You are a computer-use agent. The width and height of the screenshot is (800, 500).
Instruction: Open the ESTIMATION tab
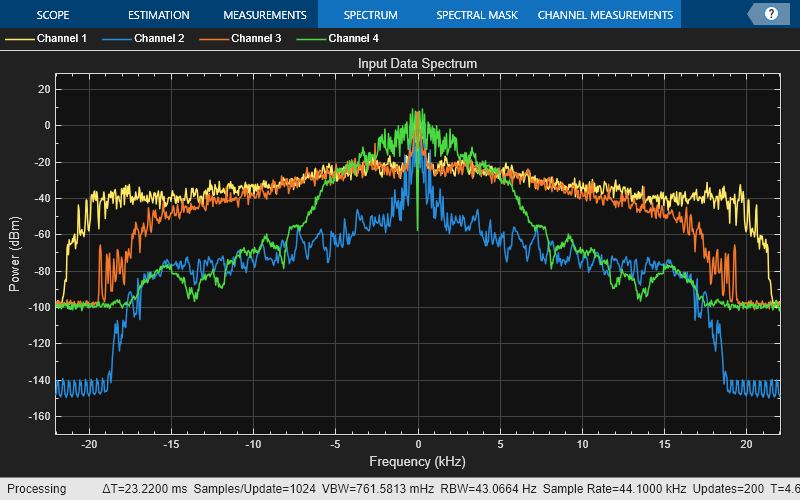159,15
